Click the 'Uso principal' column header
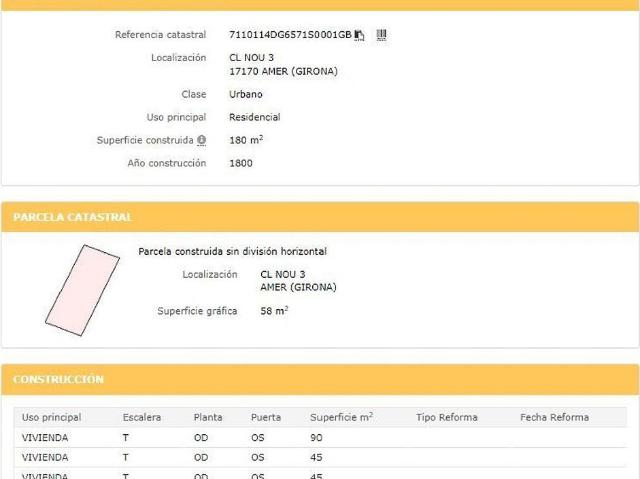 coord(51,417)
